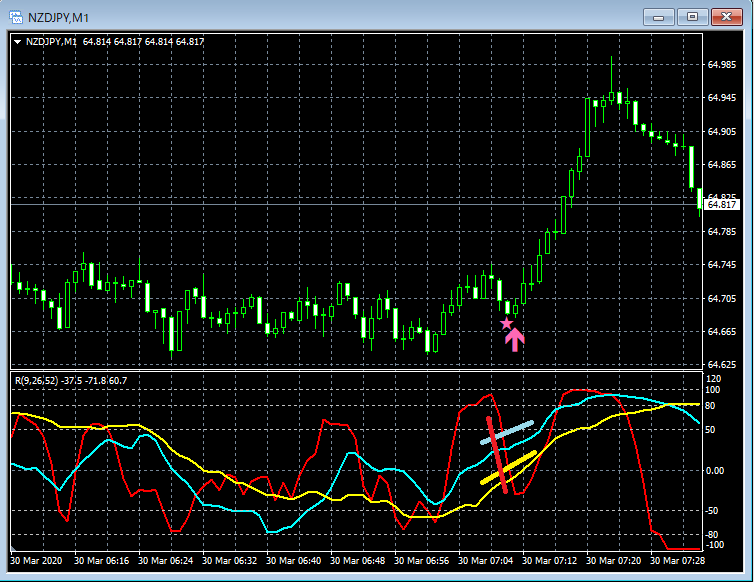The image size is (755, 582).
Task: Click the pink up arrow signal
Action: (514, 340)
